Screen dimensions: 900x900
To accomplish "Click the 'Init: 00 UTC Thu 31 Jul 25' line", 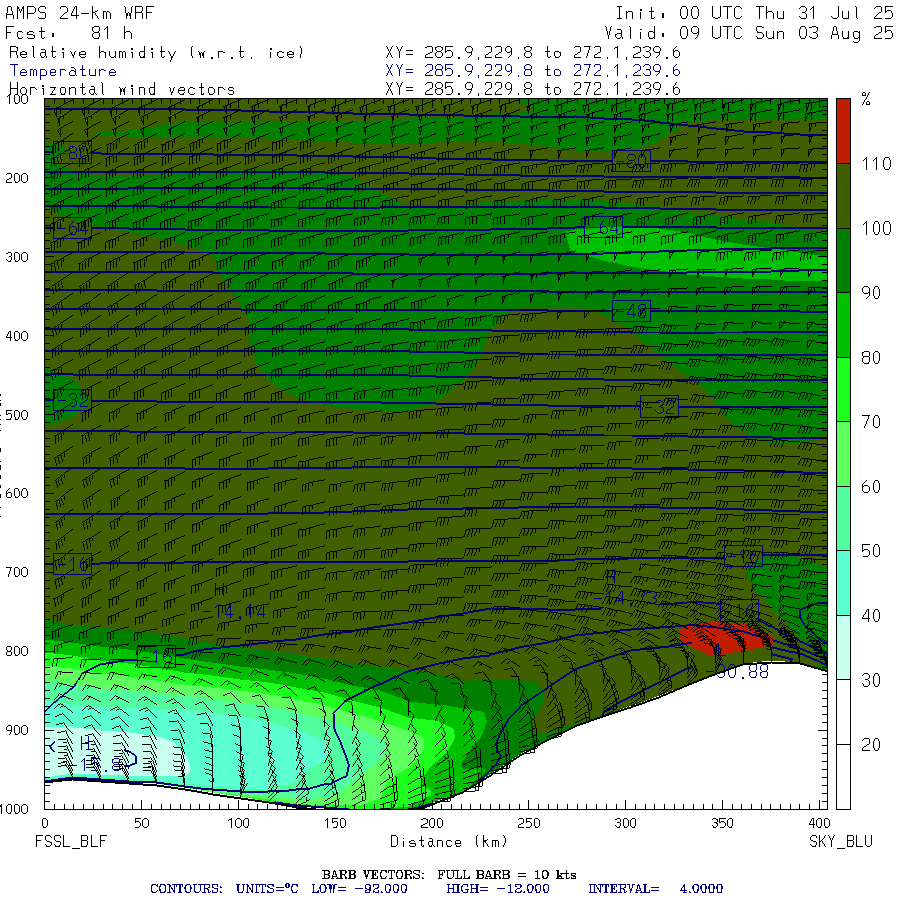I will (754, 13).
